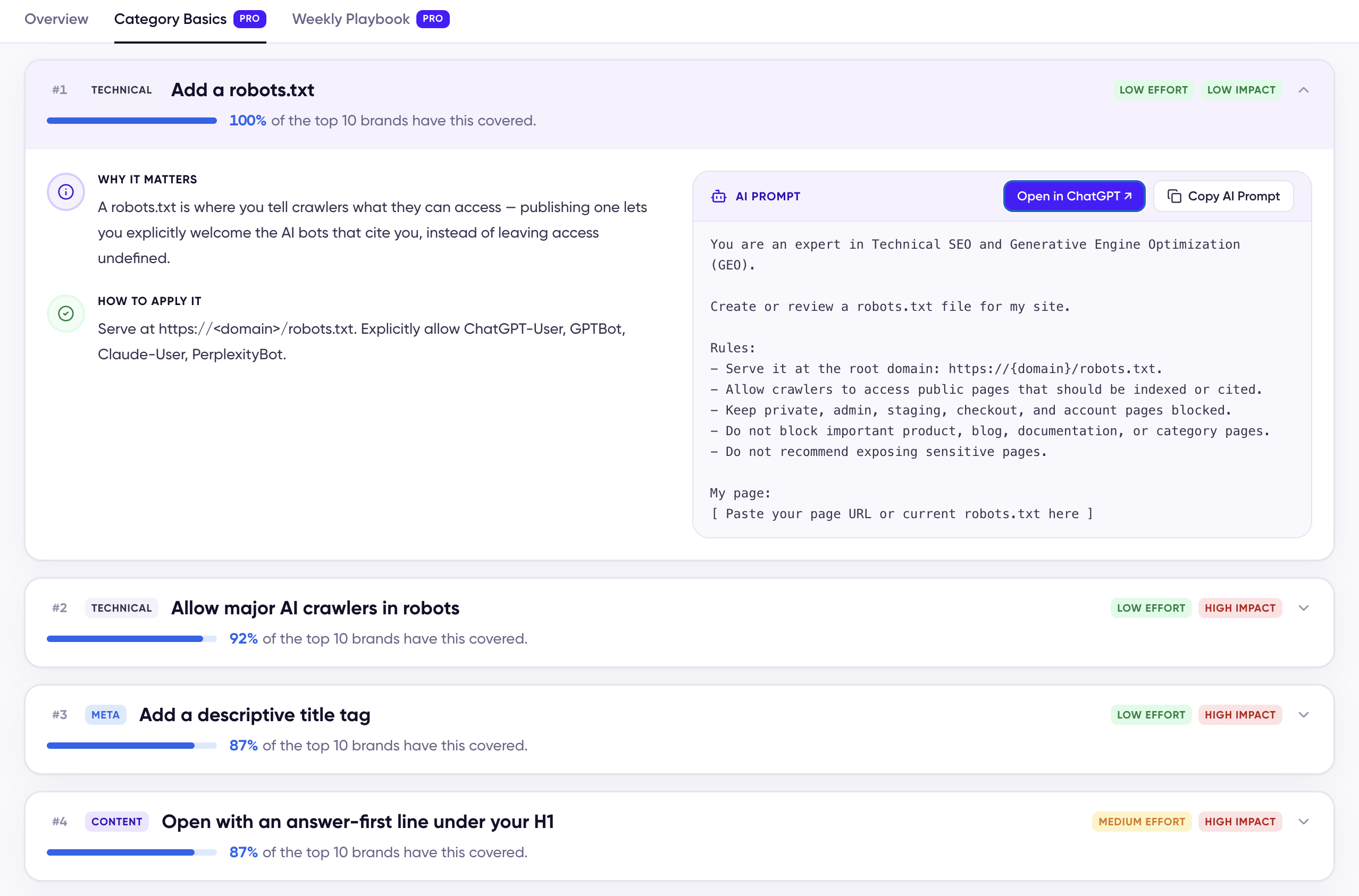Click the copy icon in Copy AI Prompt
The height and width of the screenshot is (896, 1359).
(x=1175, y=196)
